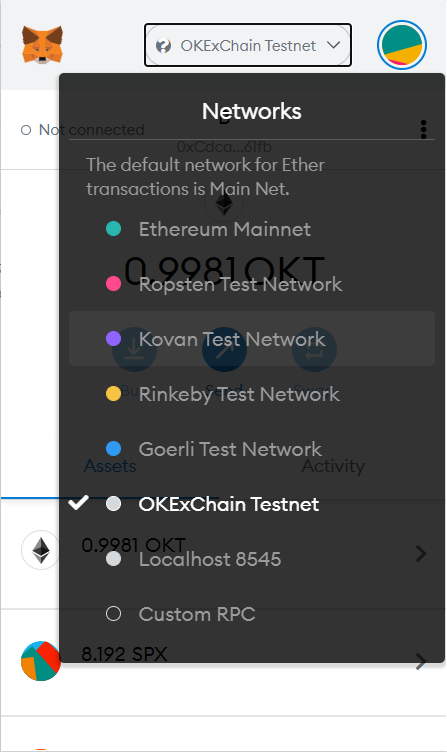Click the MetaMask fox logo

(42, 45)
